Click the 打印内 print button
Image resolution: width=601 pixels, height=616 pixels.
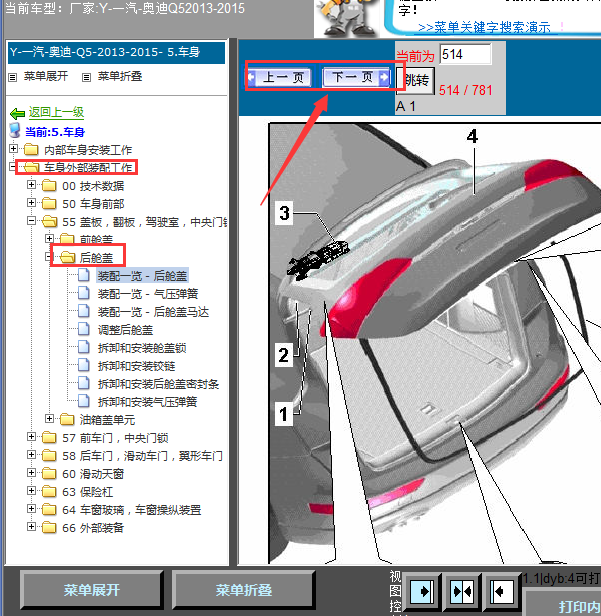(562, 604)
